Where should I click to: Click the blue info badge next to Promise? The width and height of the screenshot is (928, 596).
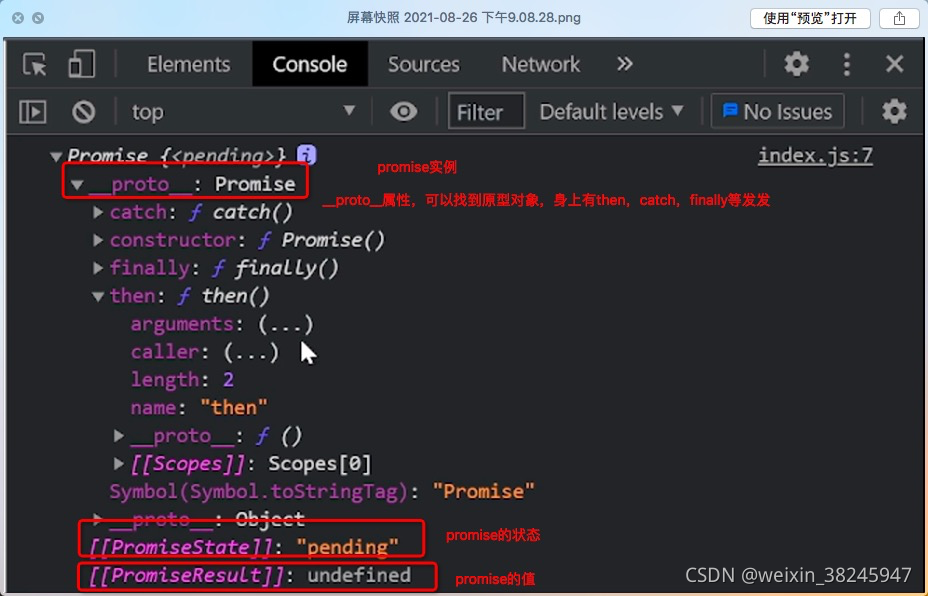point(307,155)
